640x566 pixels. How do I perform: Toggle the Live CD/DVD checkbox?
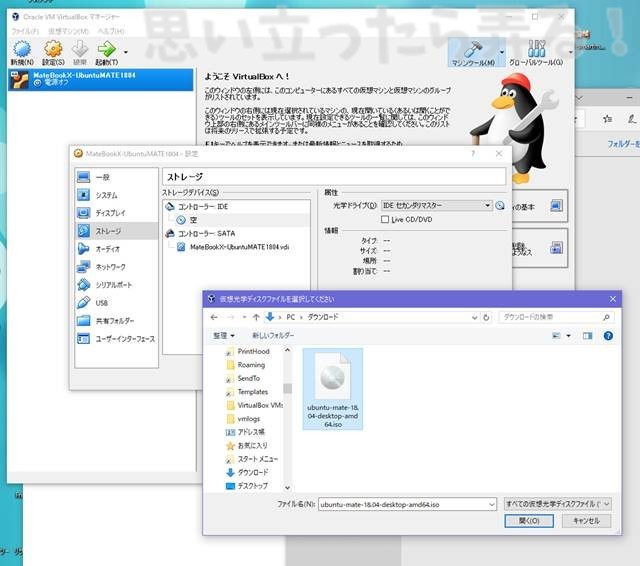tap(384, 220)
